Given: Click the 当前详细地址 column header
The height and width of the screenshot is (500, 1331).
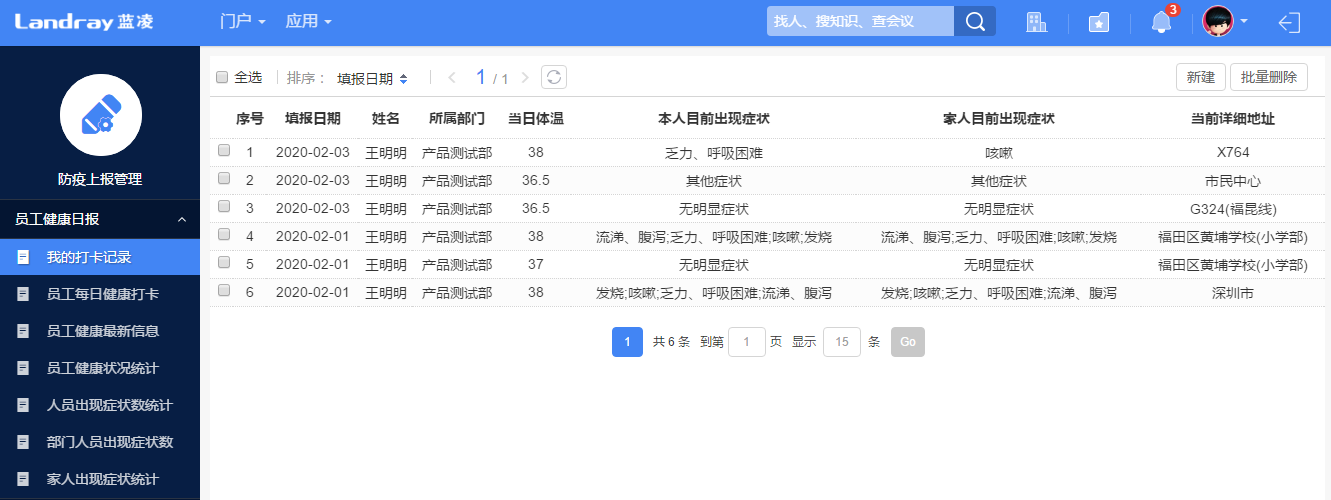Looking at the screenshot, I should (x=1233, y=118).
